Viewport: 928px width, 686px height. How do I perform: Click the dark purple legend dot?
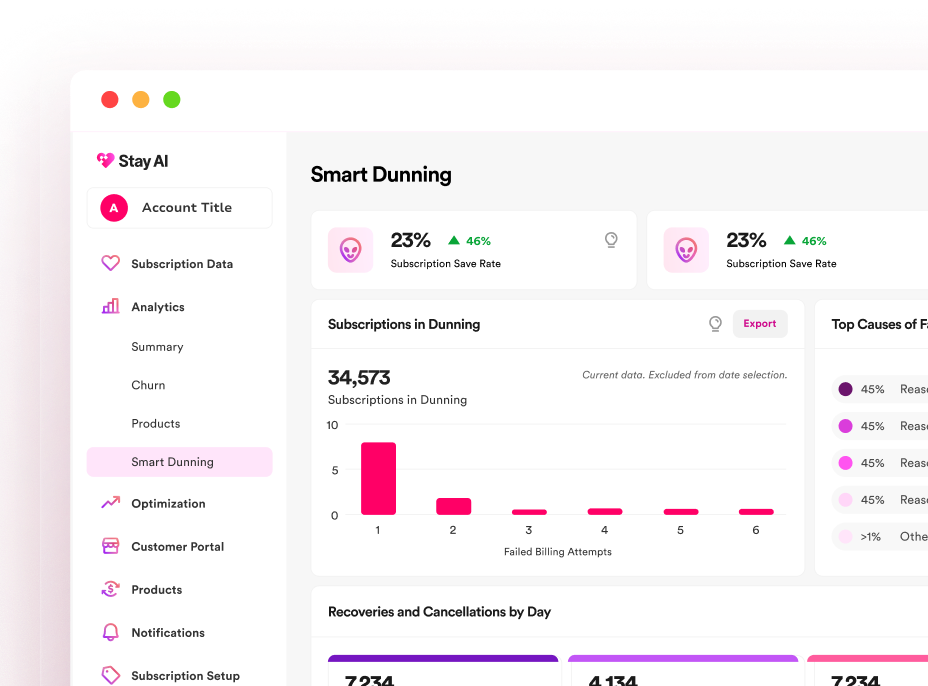845,389
